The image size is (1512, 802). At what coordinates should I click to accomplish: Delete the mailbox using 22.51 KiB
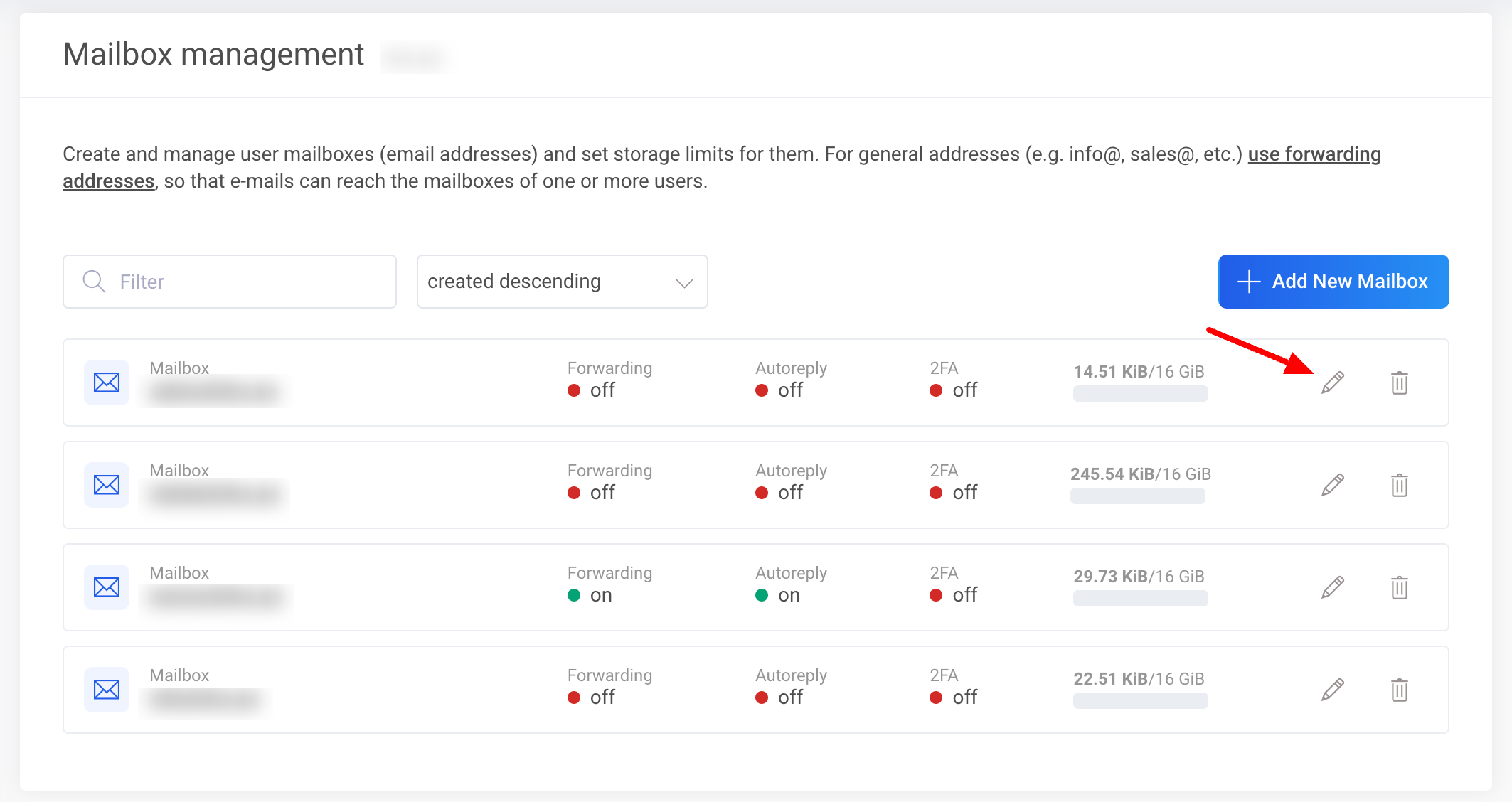1399,690
